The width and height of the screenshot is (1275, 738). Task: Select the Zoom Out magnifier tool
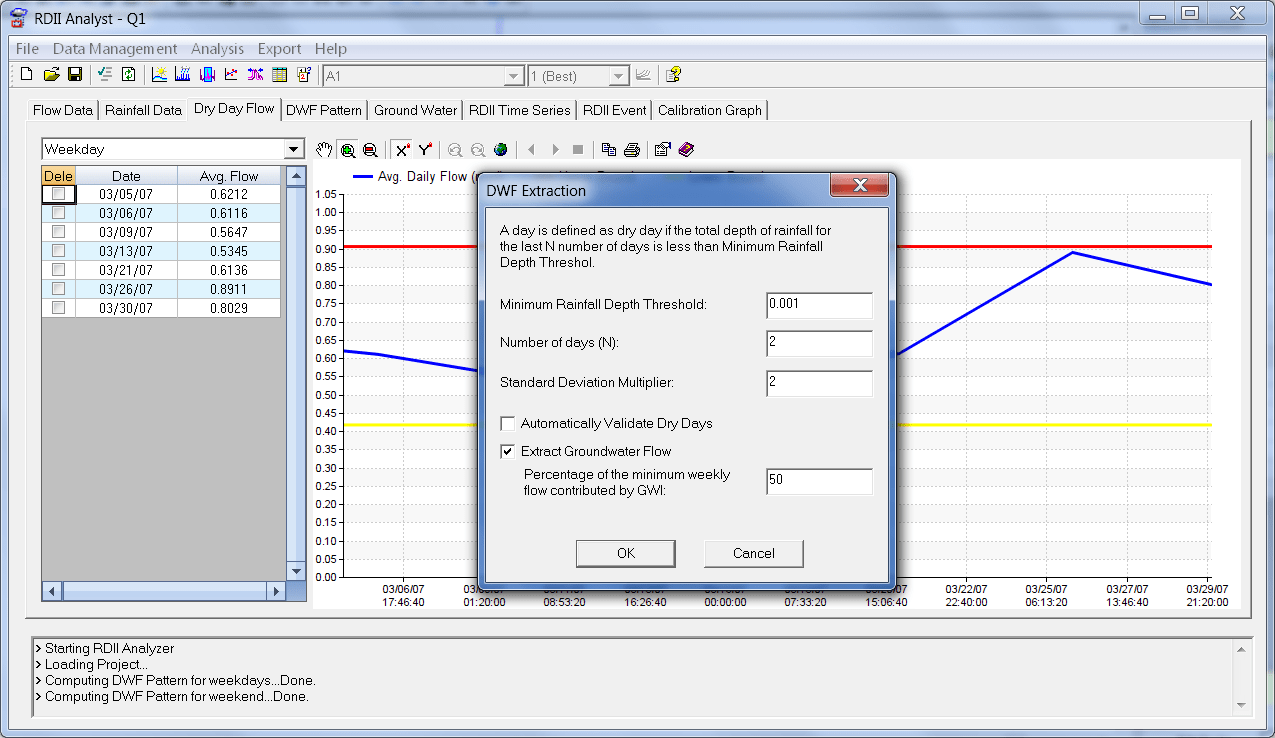pyautogui.click(x=370, y=149)
